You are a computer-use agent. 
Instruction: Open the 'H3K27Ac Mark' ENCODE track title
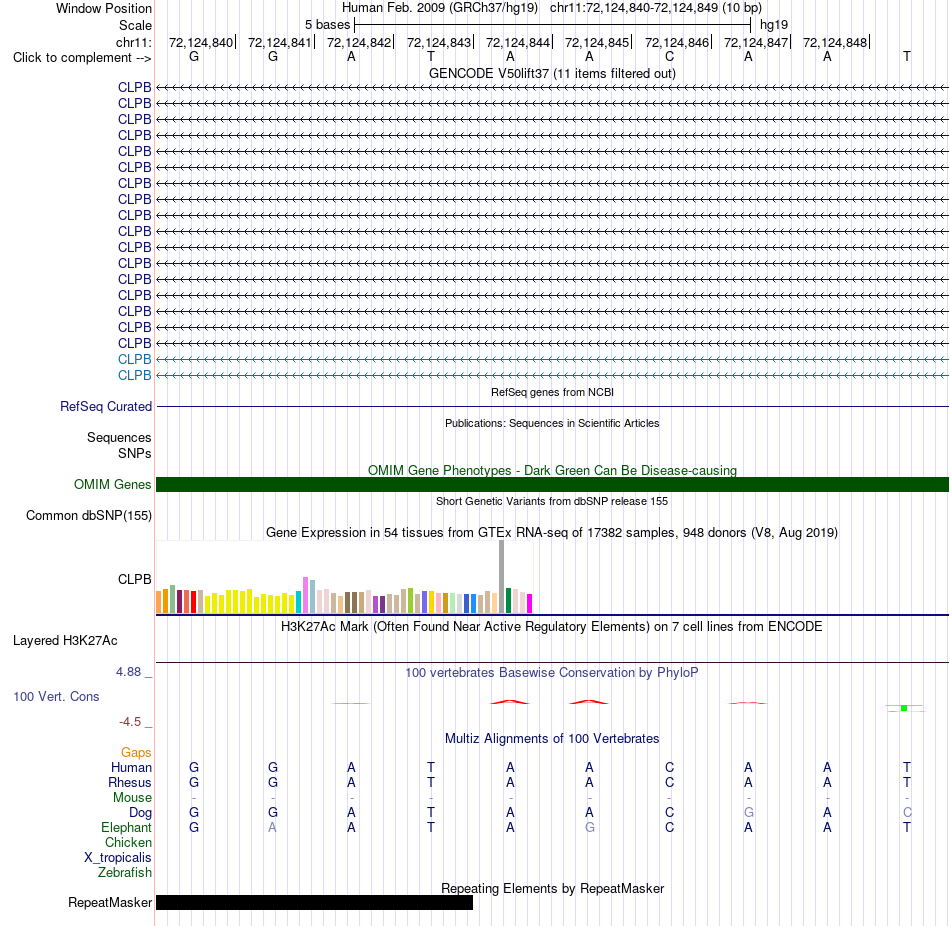tap(552, 627)
